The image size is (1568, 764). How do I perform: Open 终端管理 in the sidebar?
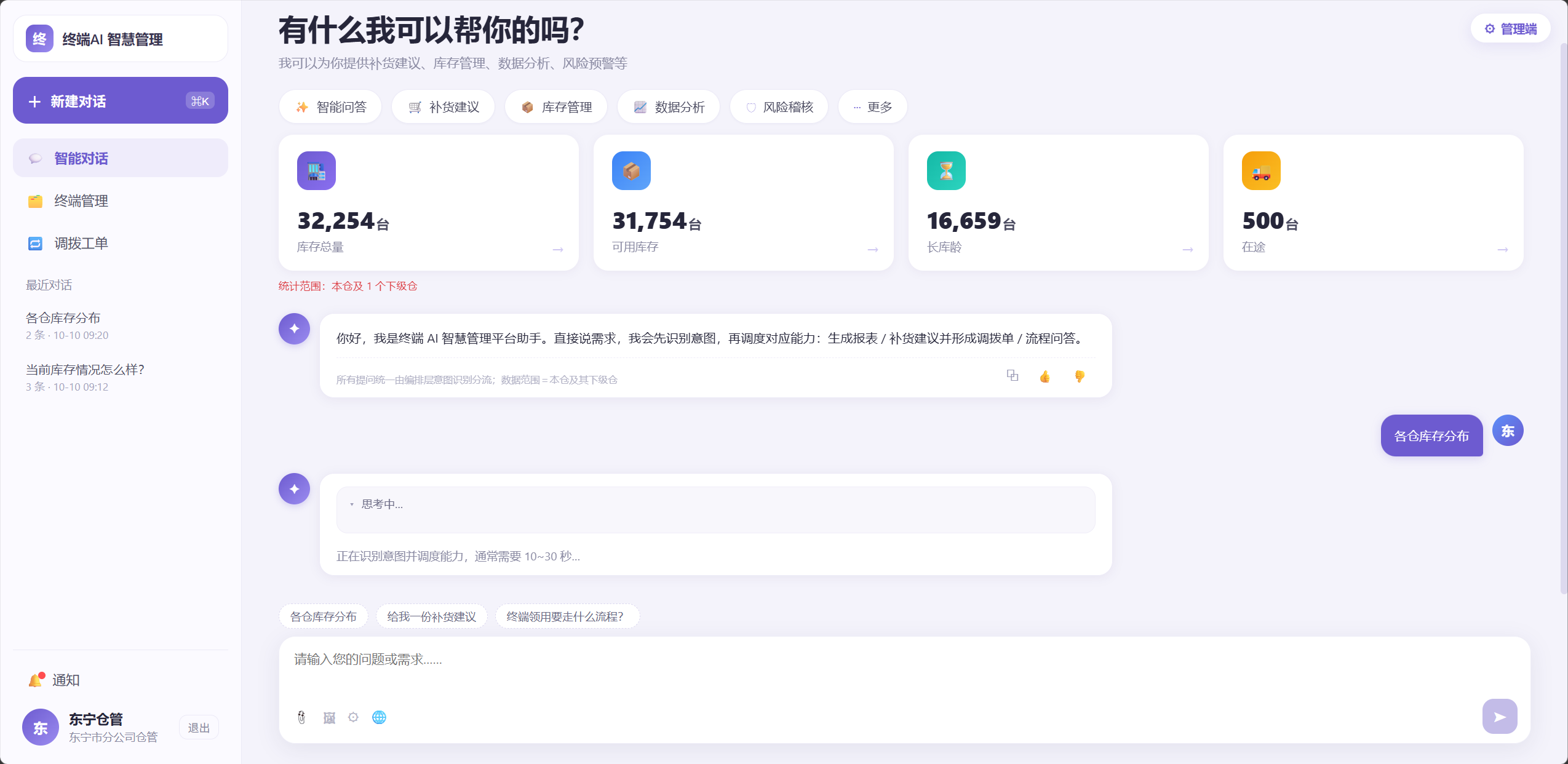point(121,201)
